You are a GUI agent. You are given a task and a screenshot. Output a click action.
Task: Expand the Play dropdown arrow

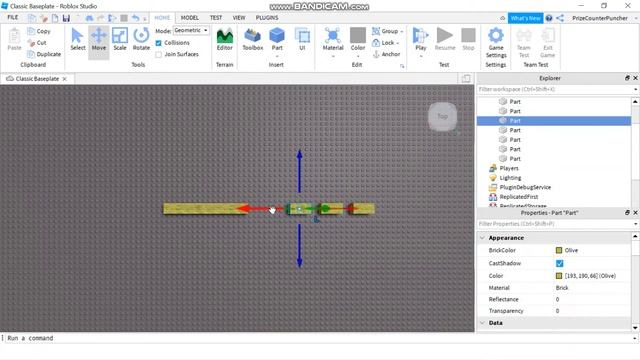point(421,56)
